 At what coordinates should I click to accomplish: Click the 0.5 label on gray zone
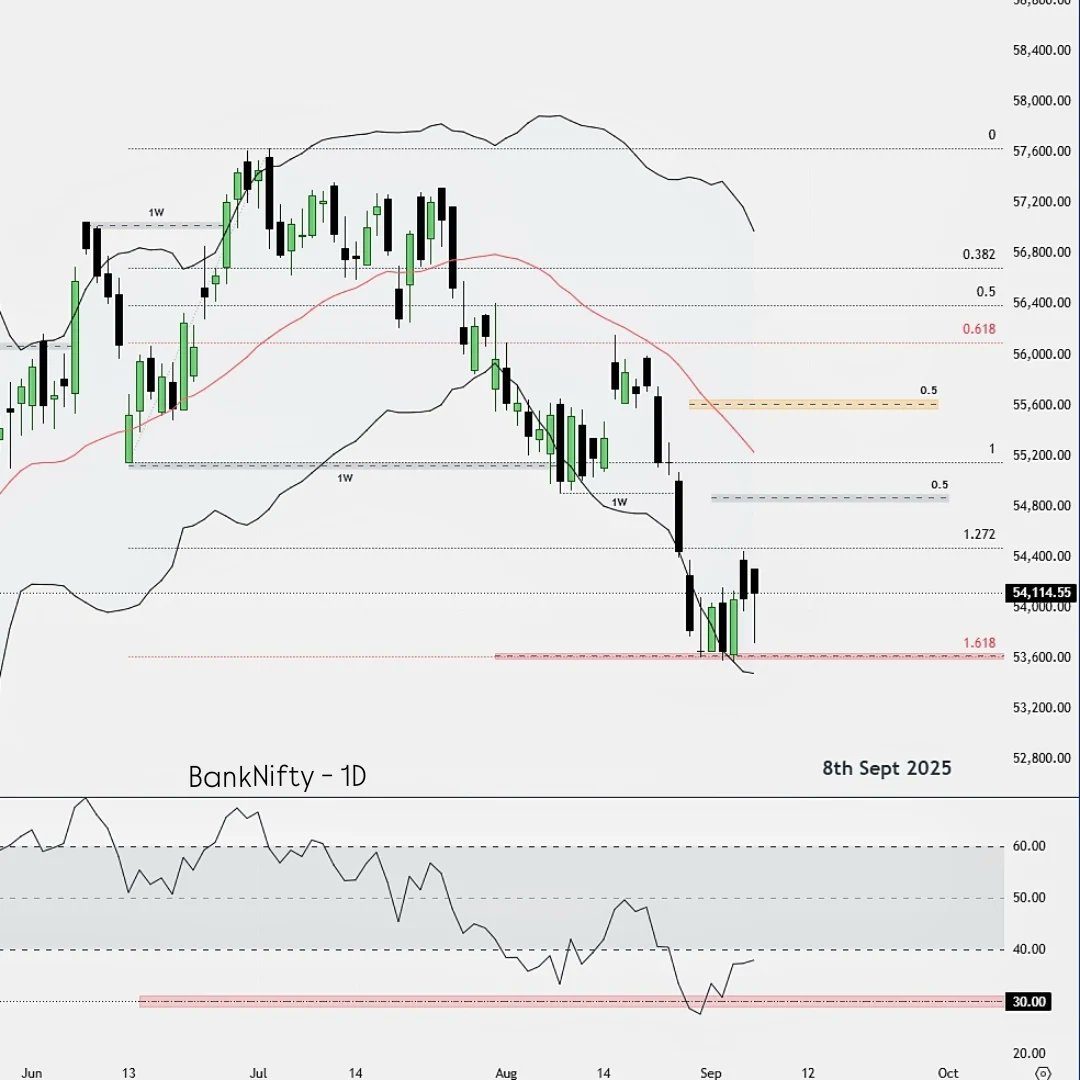tap(939, 484)
